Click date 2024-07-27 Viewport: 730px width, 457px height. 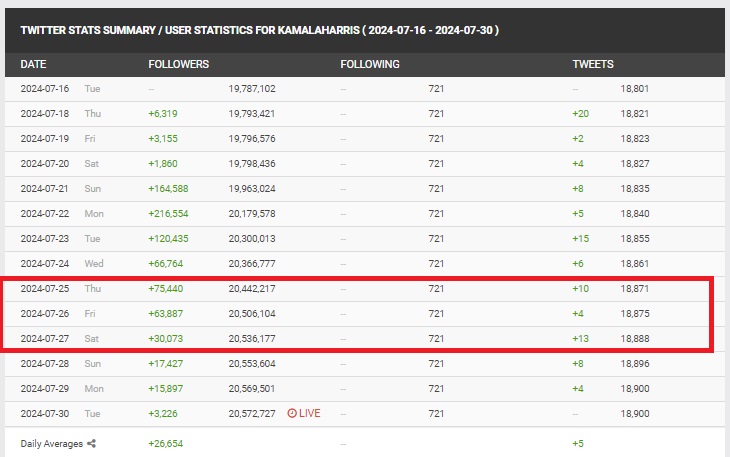tap(45, 339)
